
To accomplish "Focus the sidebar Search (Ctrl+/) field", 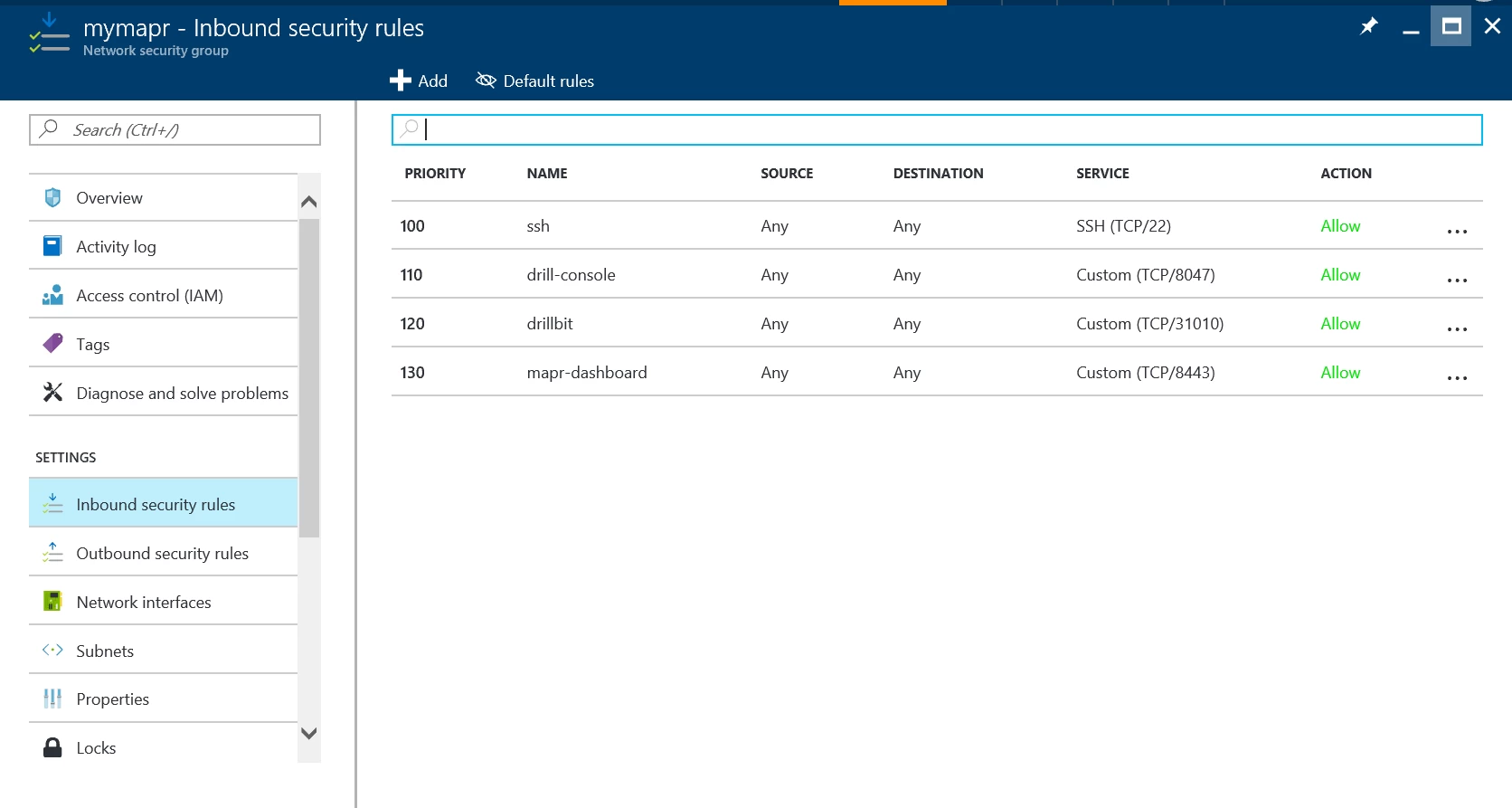I will click(x=175, y=129).
